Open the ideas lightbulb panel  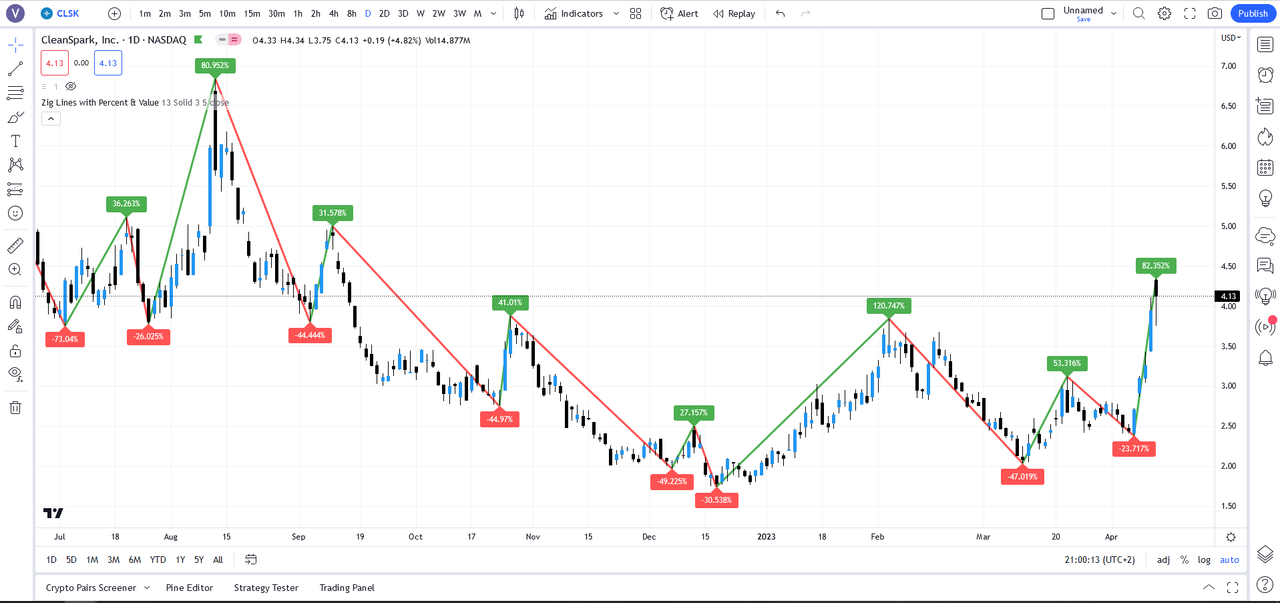(1265, 197)
